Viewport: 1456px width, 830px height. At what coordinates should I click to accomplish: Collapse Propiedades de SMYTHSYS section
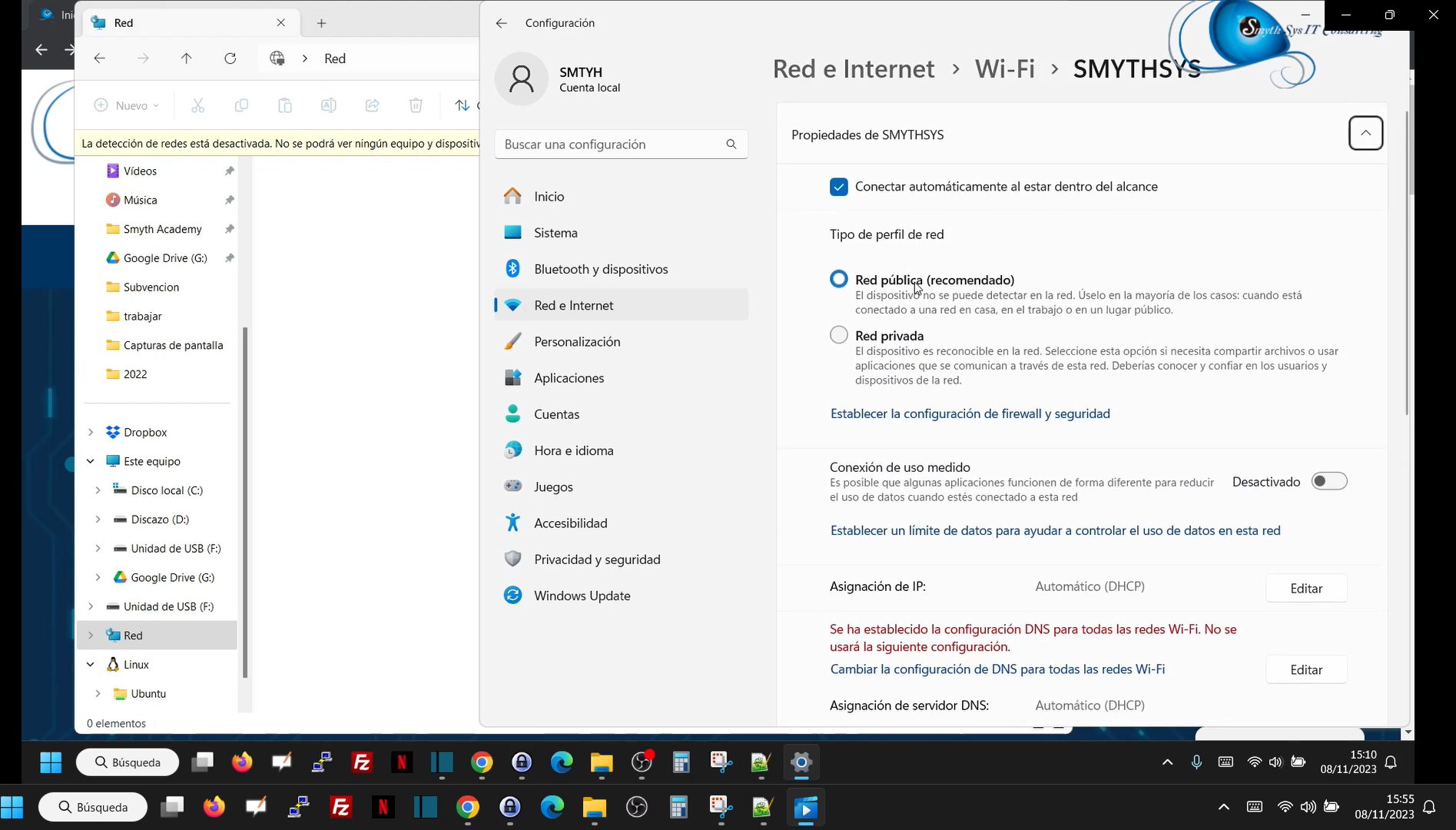coord(1365,134)
